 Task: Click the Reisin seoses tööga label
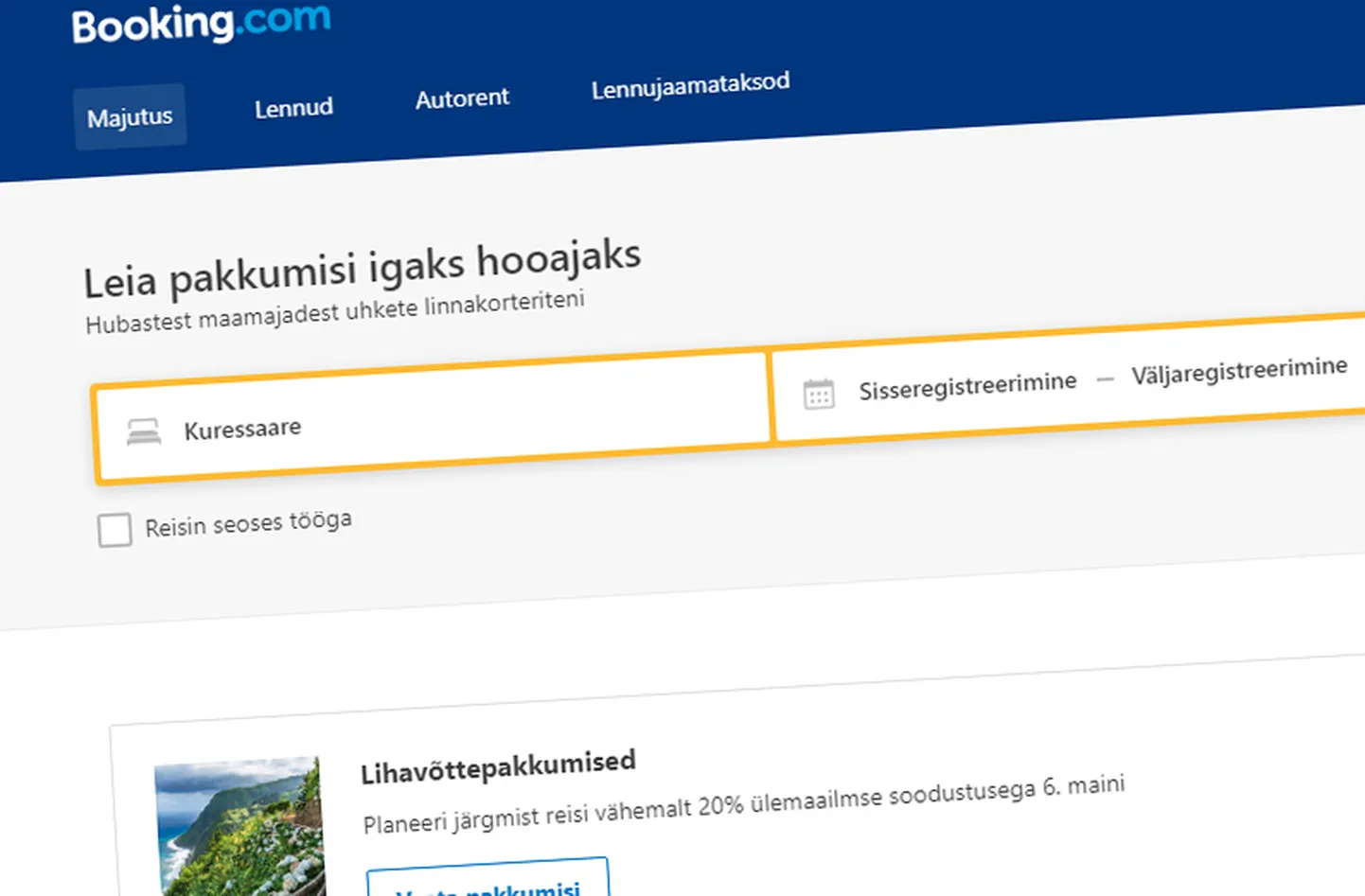coord(248,523)
